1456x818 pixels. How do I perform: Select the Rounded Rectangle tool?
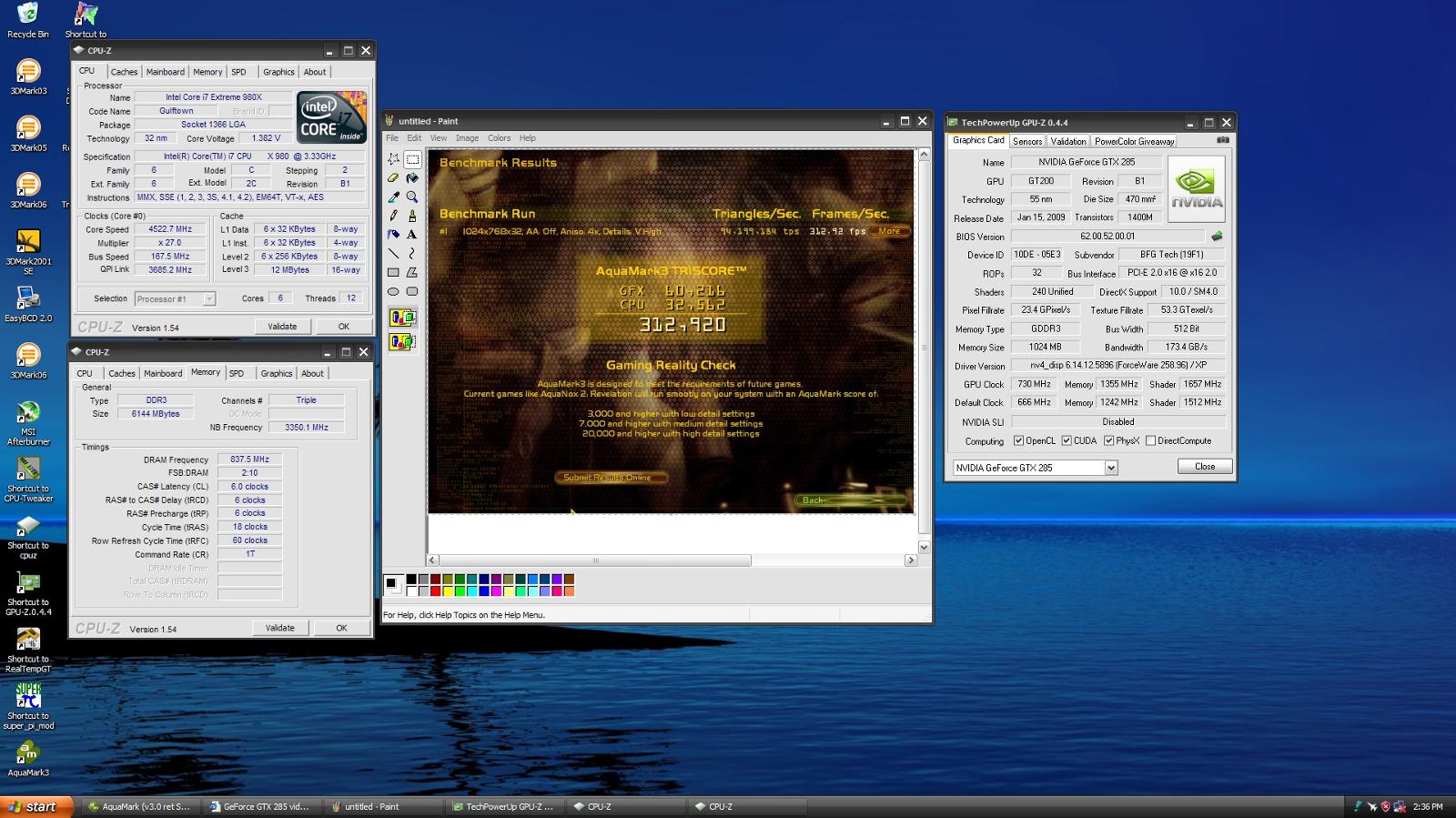coord(412,292)
